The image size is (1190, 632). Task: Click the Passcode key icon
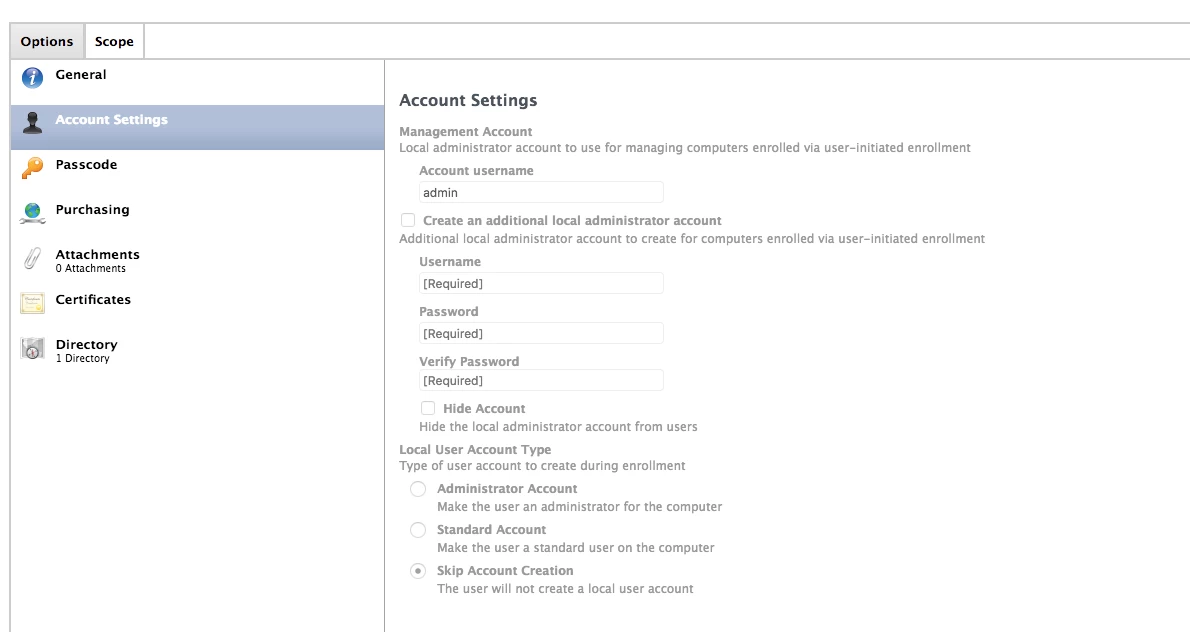(x=33, y=168)
